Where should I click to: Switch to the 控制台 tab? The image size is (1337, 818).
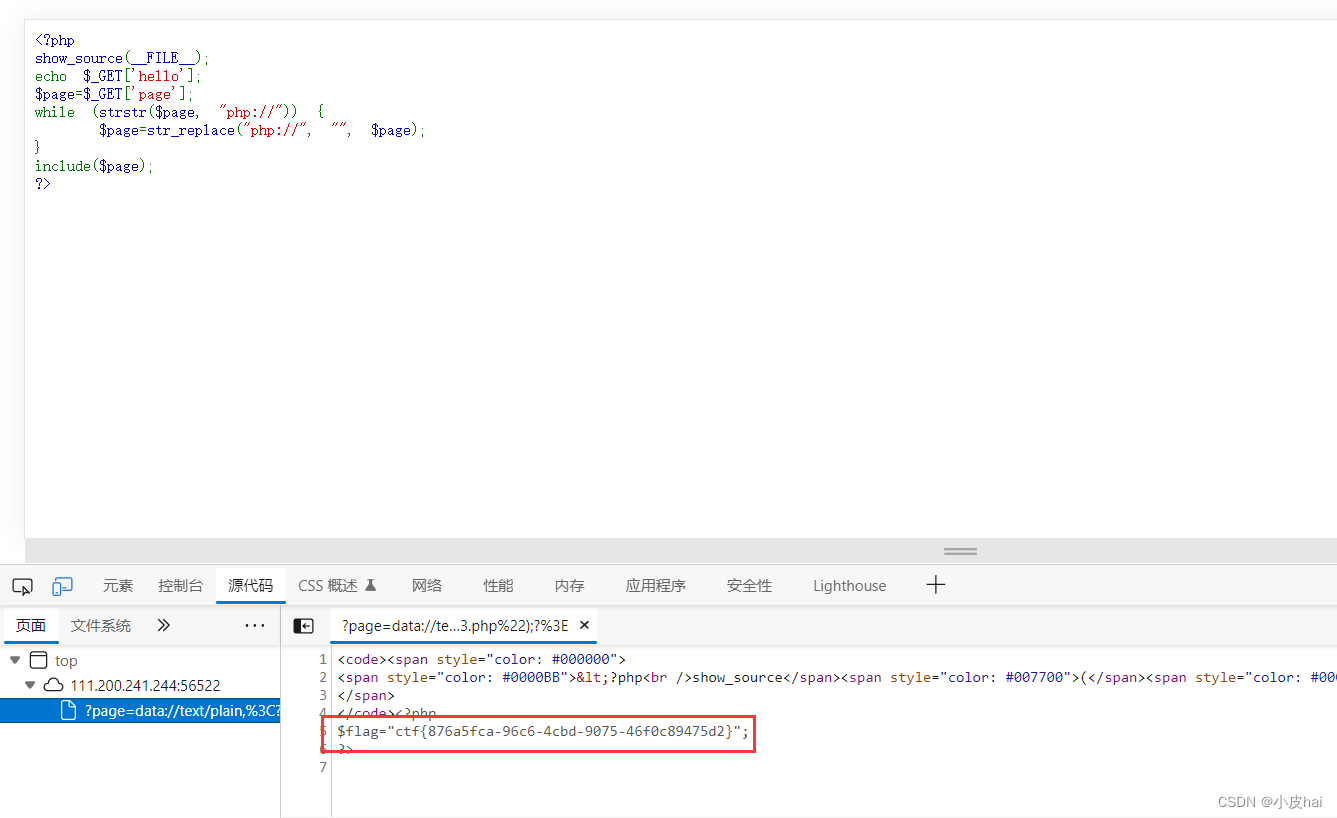(181, 586)
